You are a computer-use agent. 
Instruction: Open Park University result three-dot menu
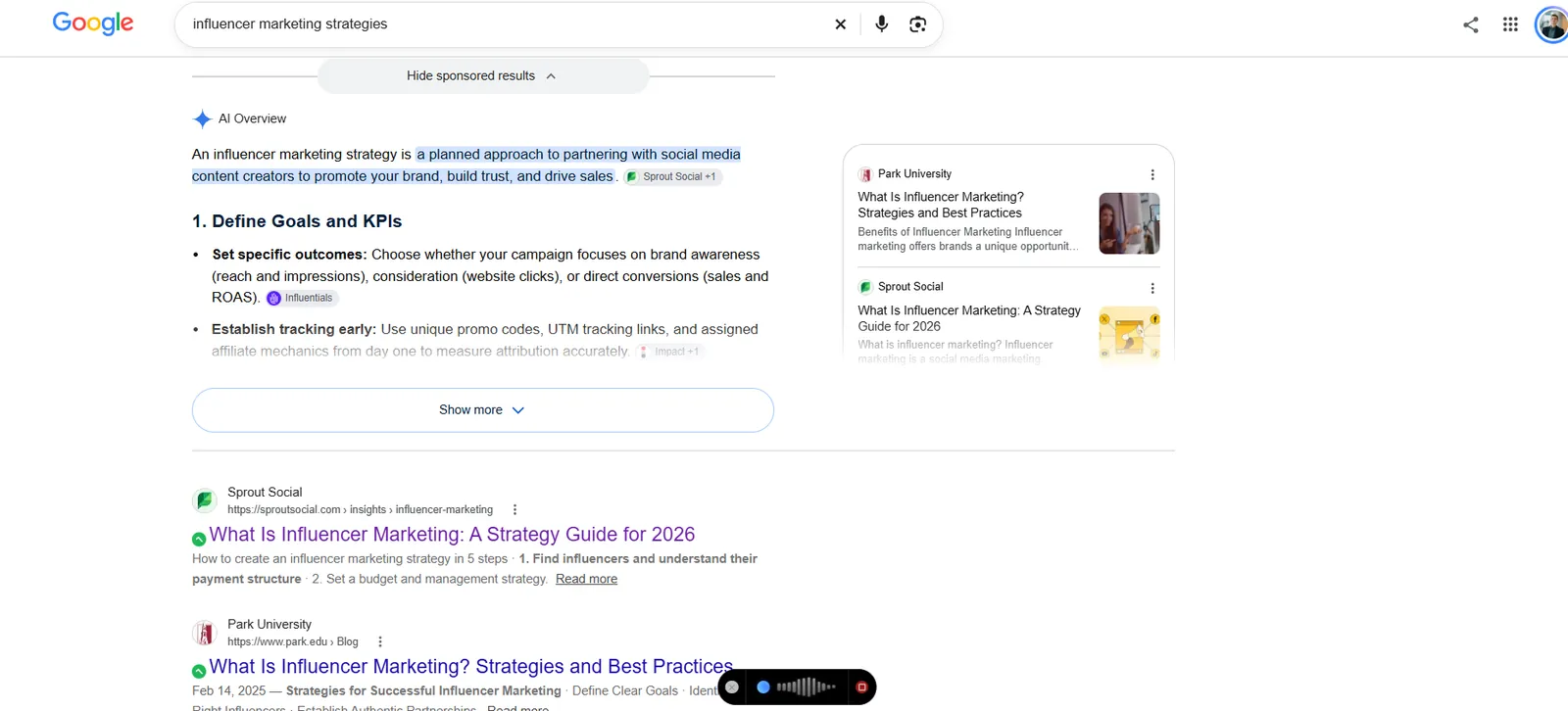[380, 641]
